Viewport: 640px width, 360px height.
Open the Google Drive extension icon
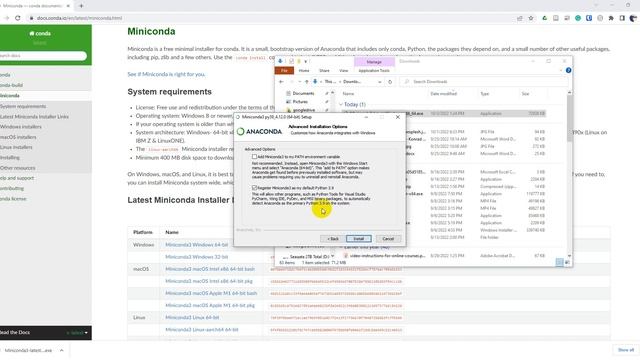[544, 18]
